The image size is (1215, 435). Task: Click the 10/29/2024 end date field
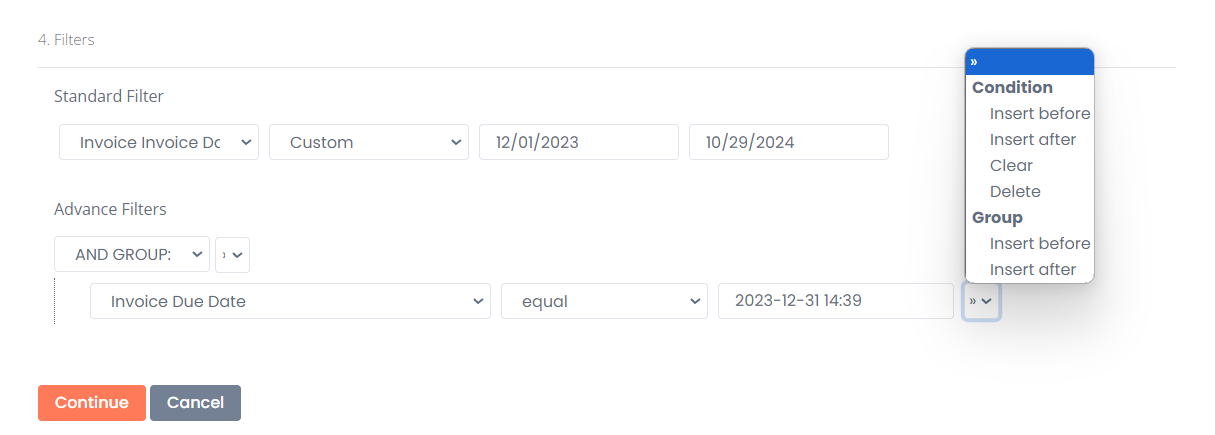[x=789, y=142]
